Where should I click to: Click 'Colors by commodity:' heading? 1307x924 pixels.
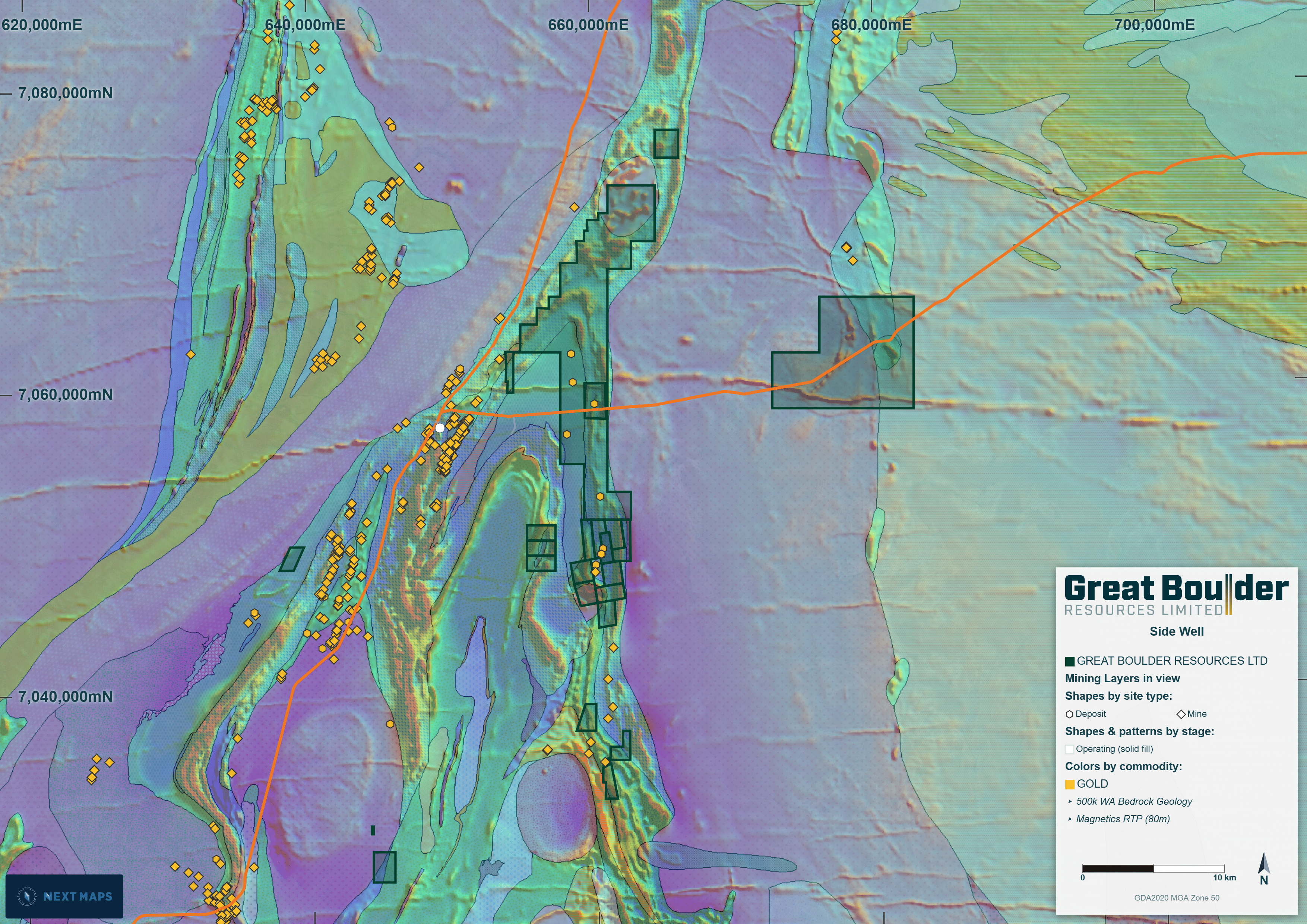point(1124,766)
